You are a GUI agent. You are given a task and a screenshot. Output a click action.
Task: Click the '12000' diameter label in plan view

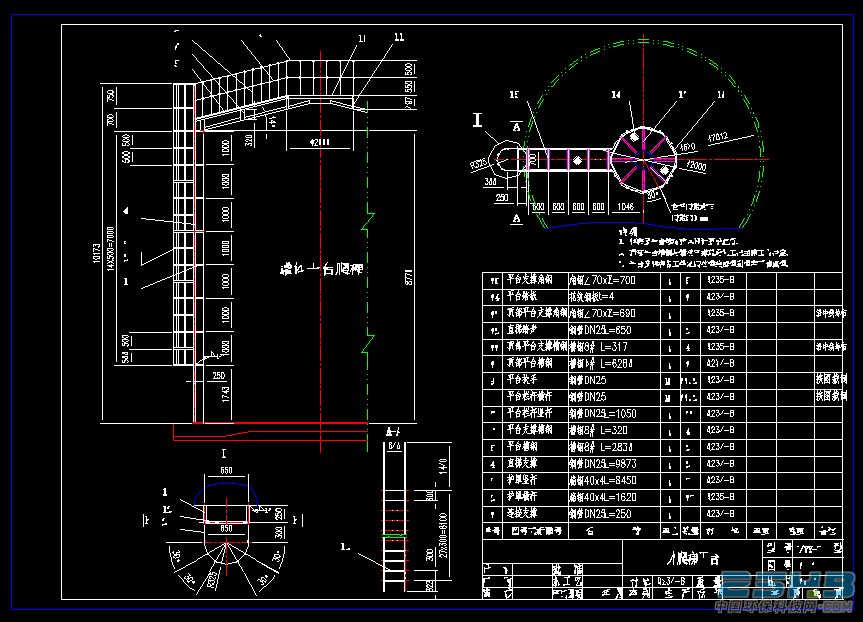pyautogui.click(x=696, y=165)
